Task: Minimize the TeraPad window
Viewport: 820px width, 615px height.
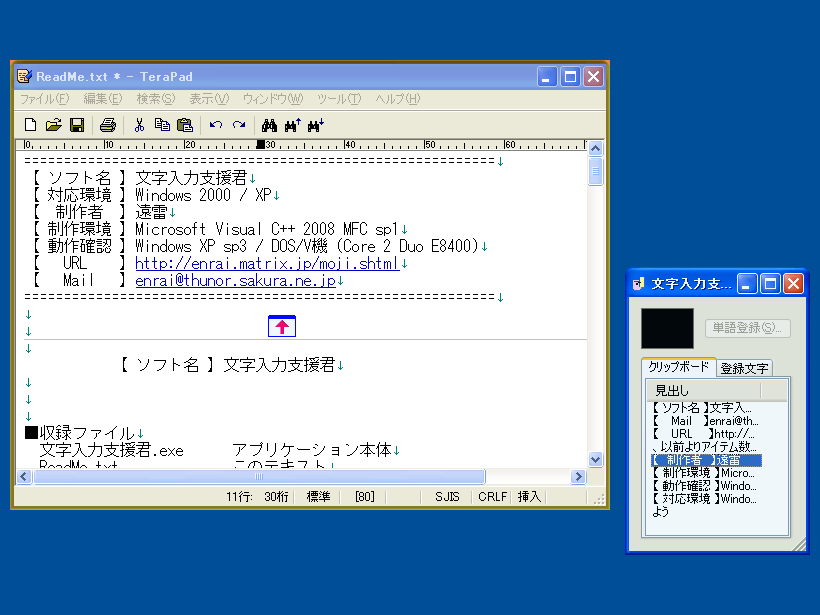Action: pos(547,77)
